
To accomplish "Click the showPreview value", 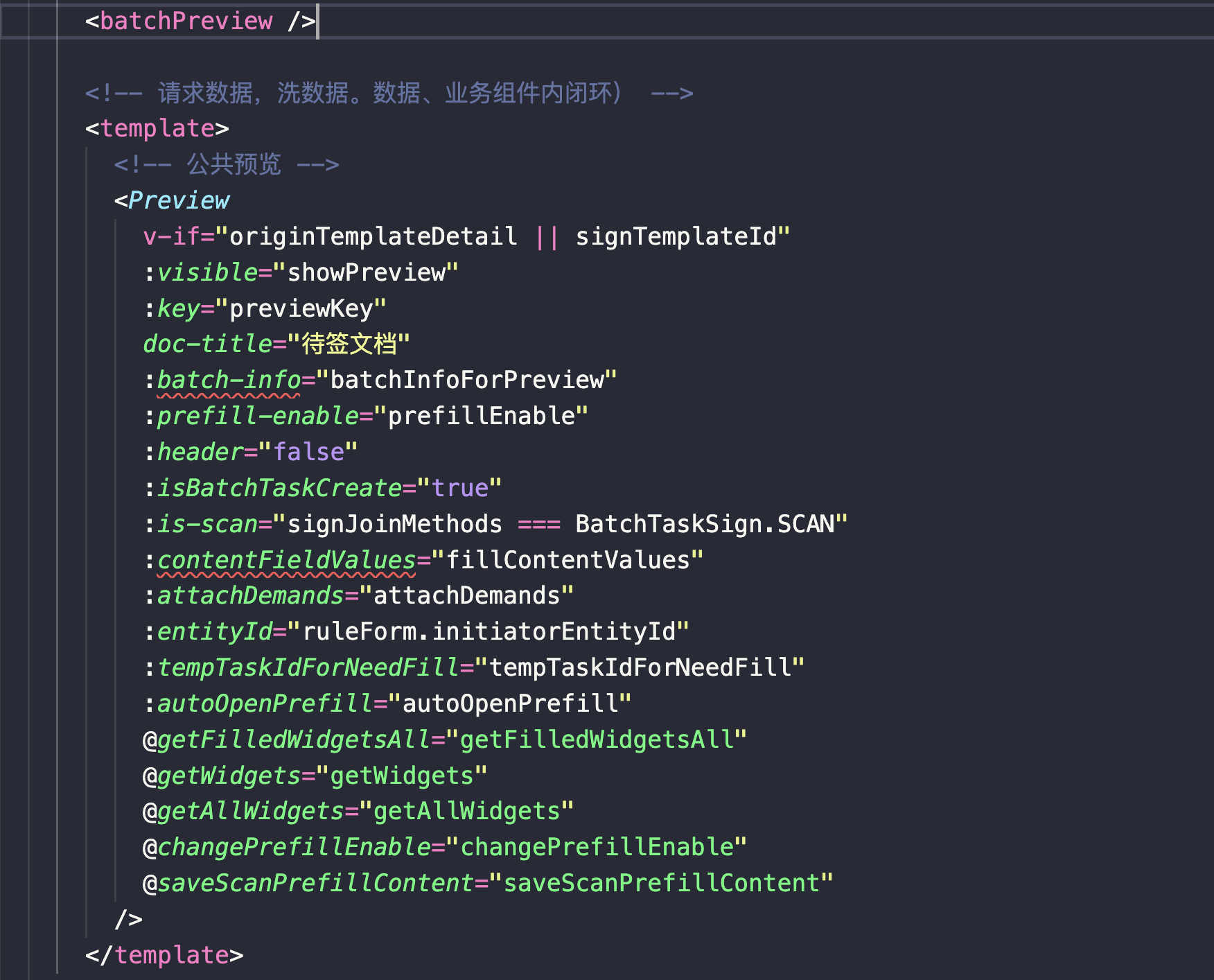I will (x=366, y=272).
